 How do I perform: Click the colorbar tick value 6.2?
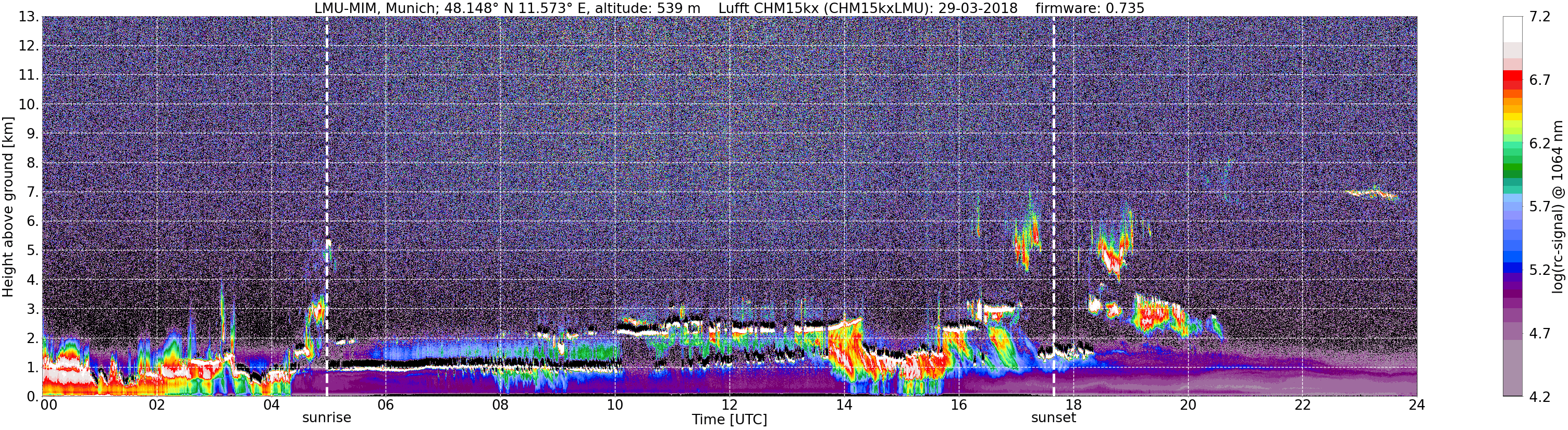[x=1539, y=144]
